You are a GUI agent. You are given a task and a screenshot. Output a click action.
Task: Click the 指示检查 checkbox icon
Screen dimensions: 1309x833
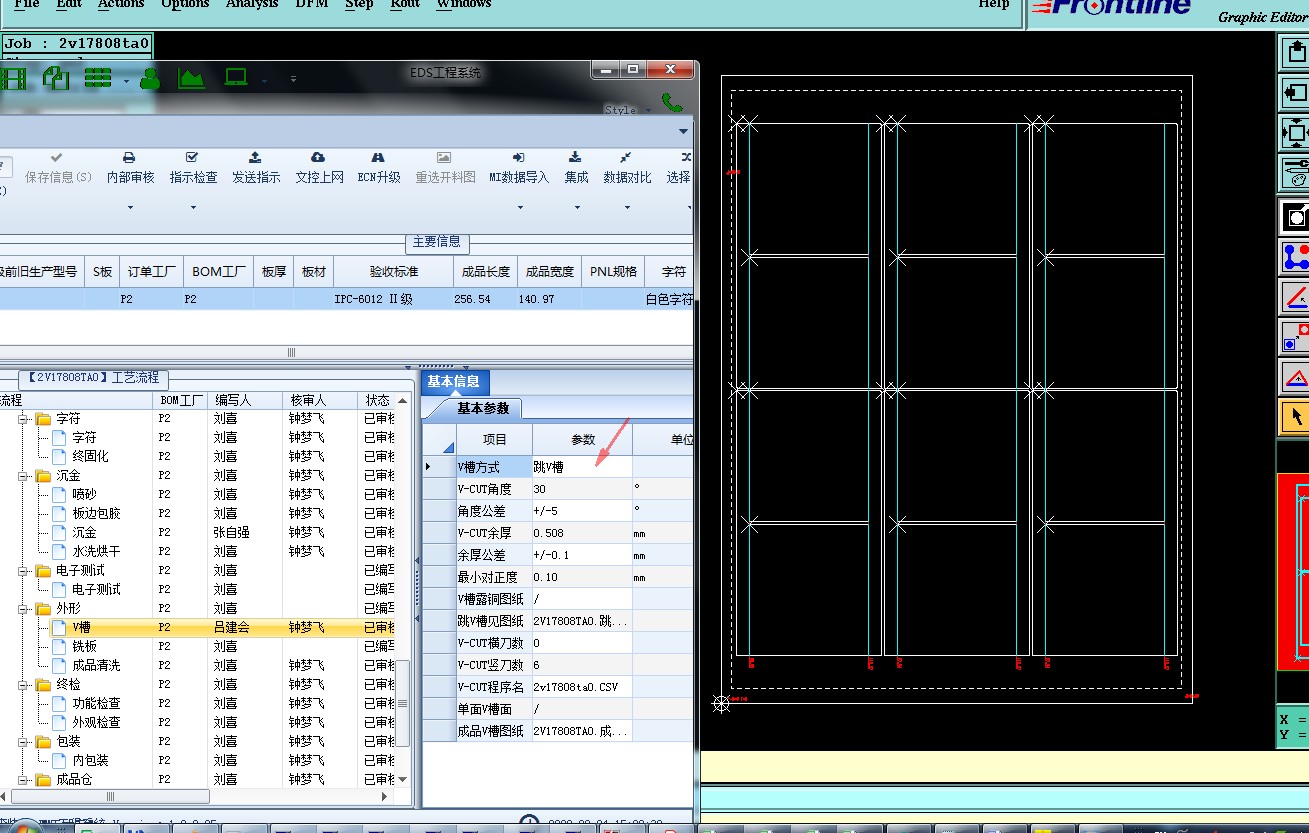[x=192, y=158]
